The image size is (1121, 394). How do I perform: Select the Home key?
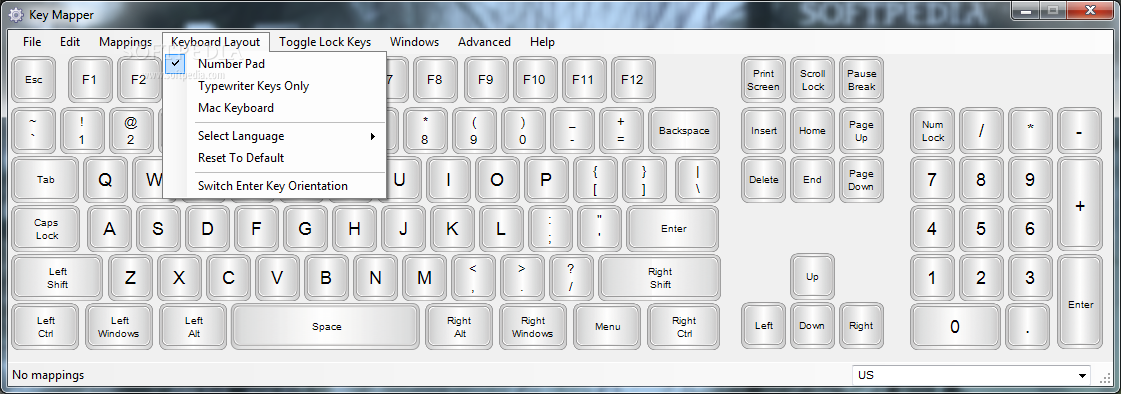812,130
